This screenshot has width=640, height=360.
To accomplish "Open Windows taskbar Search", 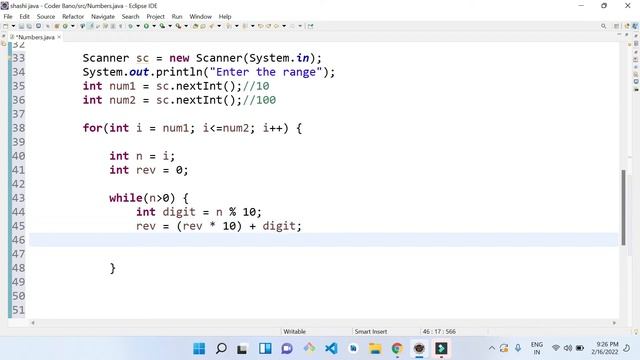I will (221, 349).
